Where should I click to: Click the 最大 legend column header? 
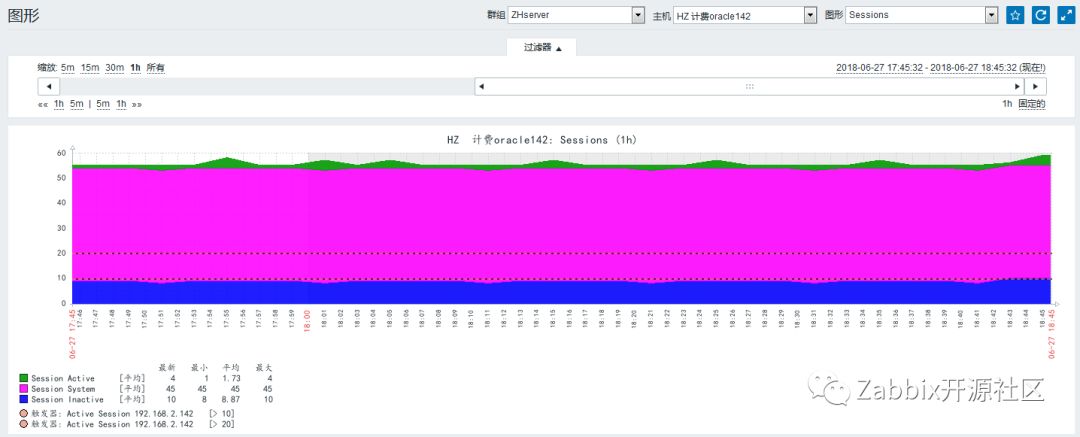tap(264, 367)
